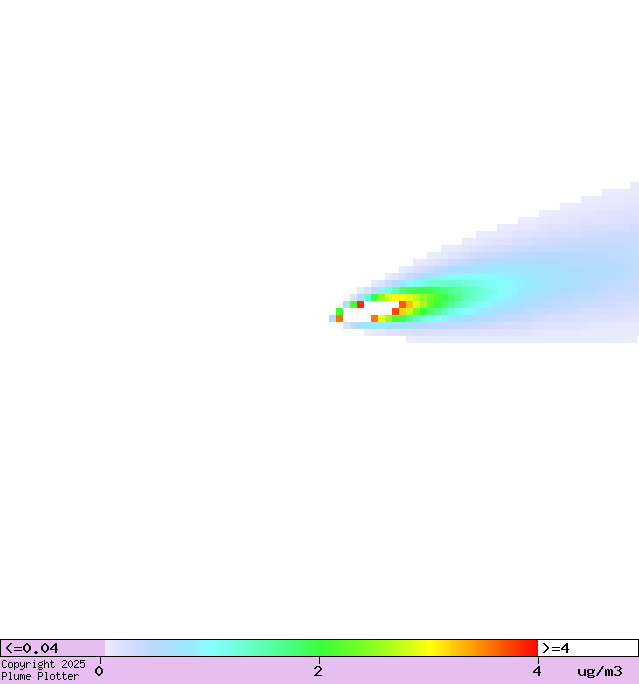Click the '0' scale tick label
Screen dimensions: 639x684
pyautogui.click(x=99, y=671)
